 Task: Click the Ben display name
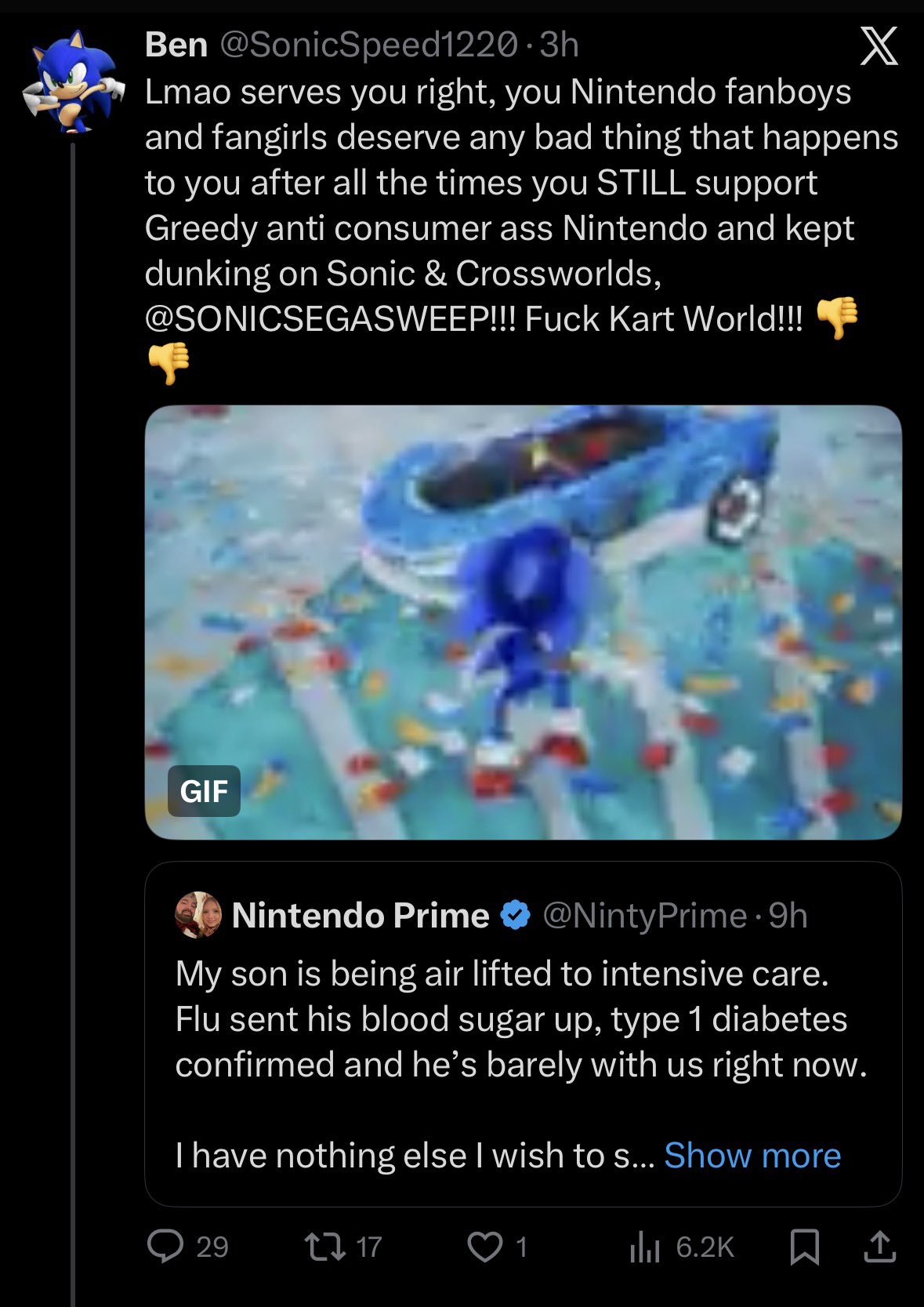coord(176,45)
